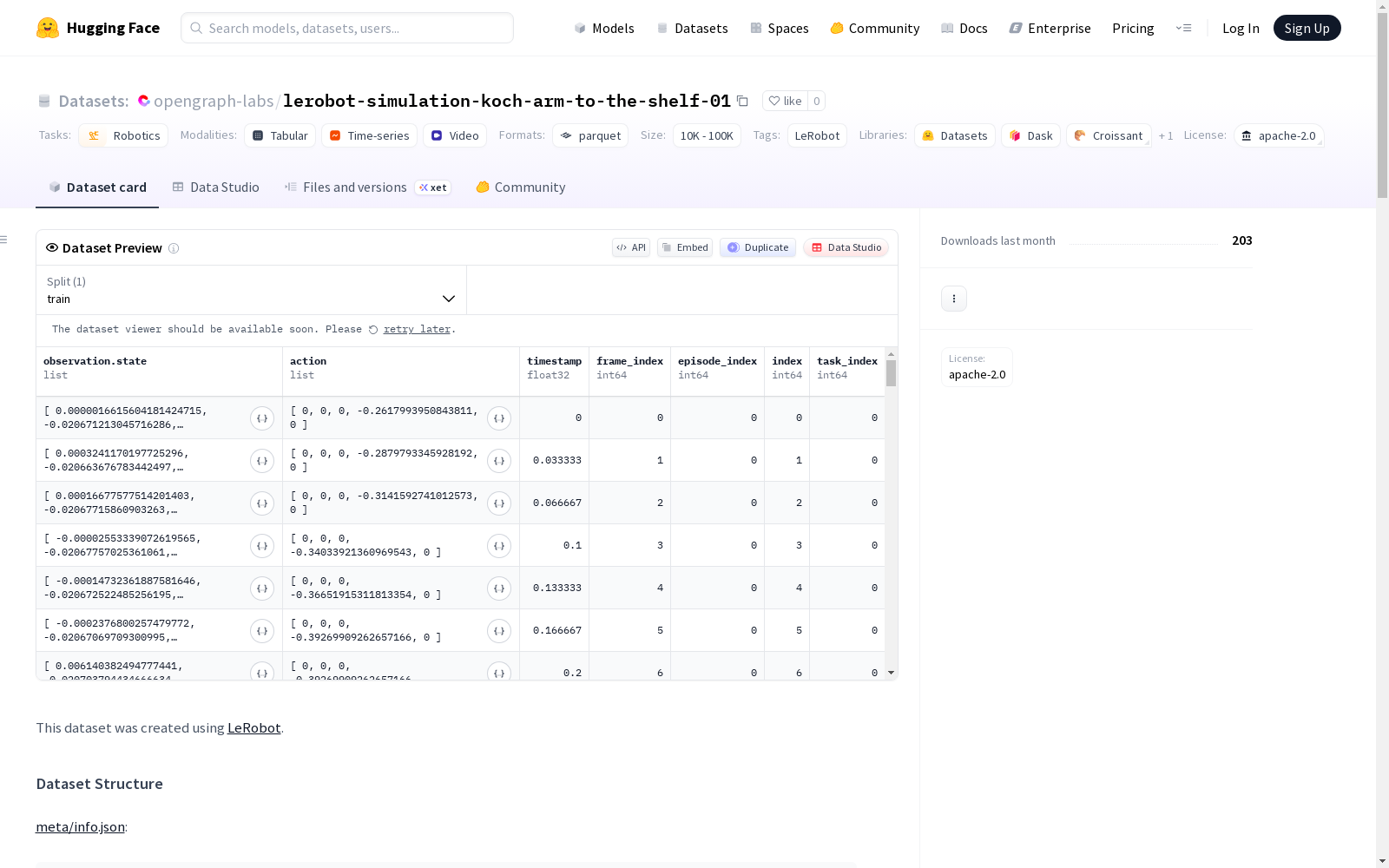Screen dimensions: 1389x868
Task: Show the +1 additional libraries
Action: pyautogui.click(x=1166, y=136)
